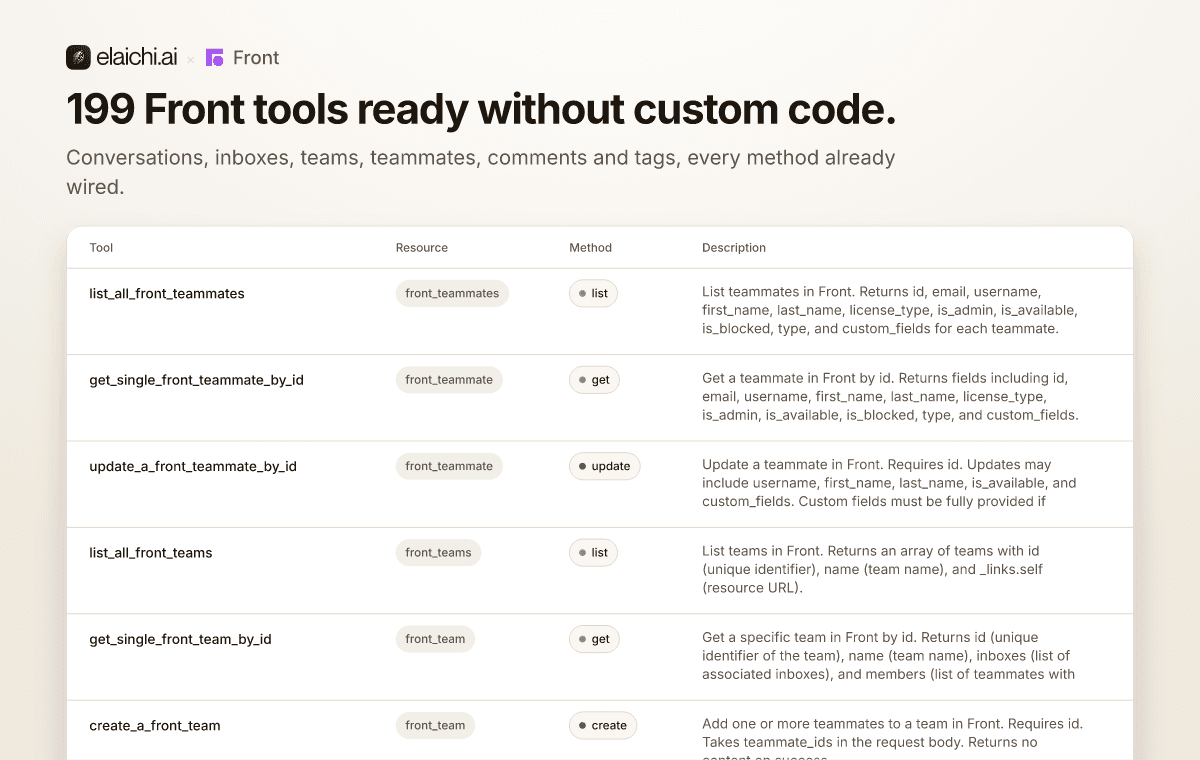Viewport: 1200px width, 760px height.
Task: Click the Description column header
Action: (734, 248)
